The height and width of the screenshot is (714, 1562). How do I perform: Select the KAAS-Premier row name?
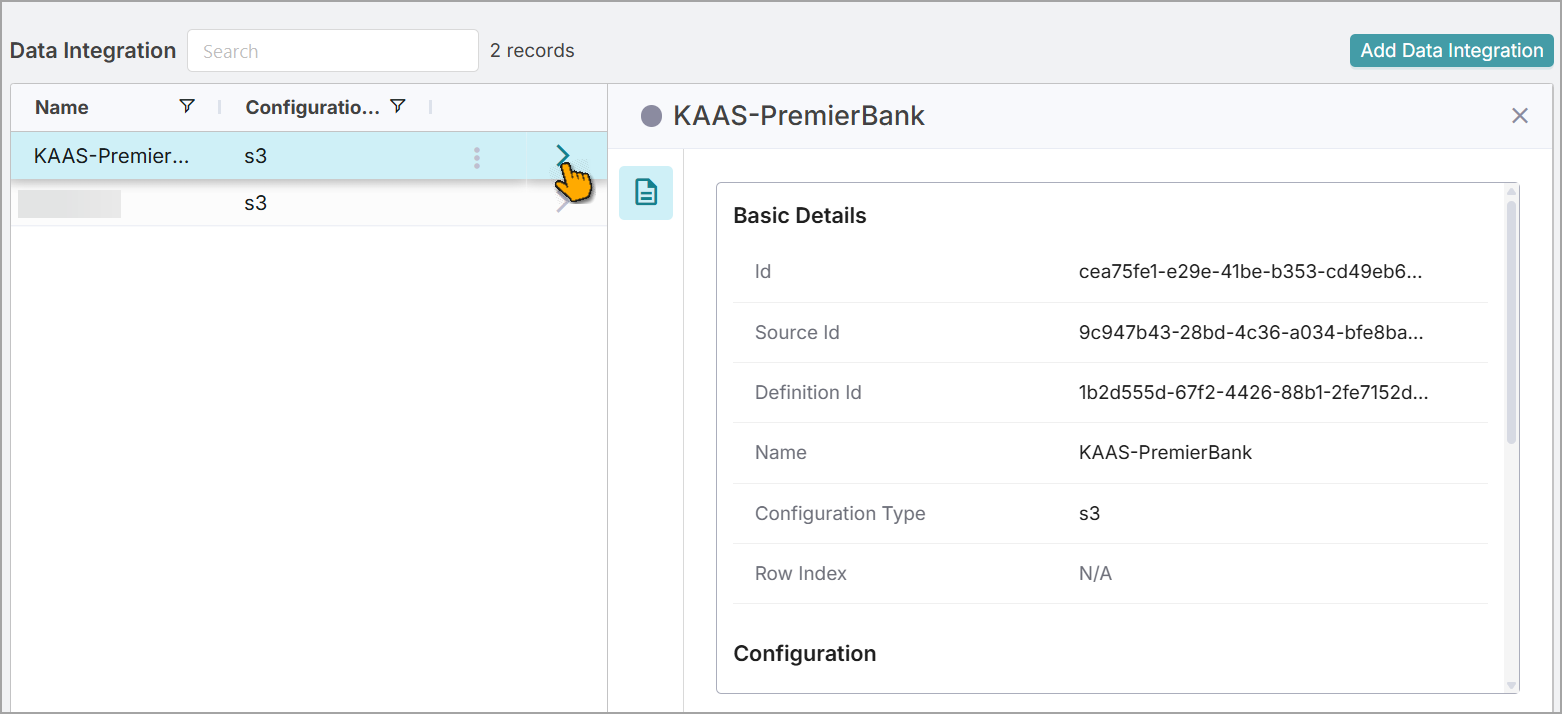(112, 156)
